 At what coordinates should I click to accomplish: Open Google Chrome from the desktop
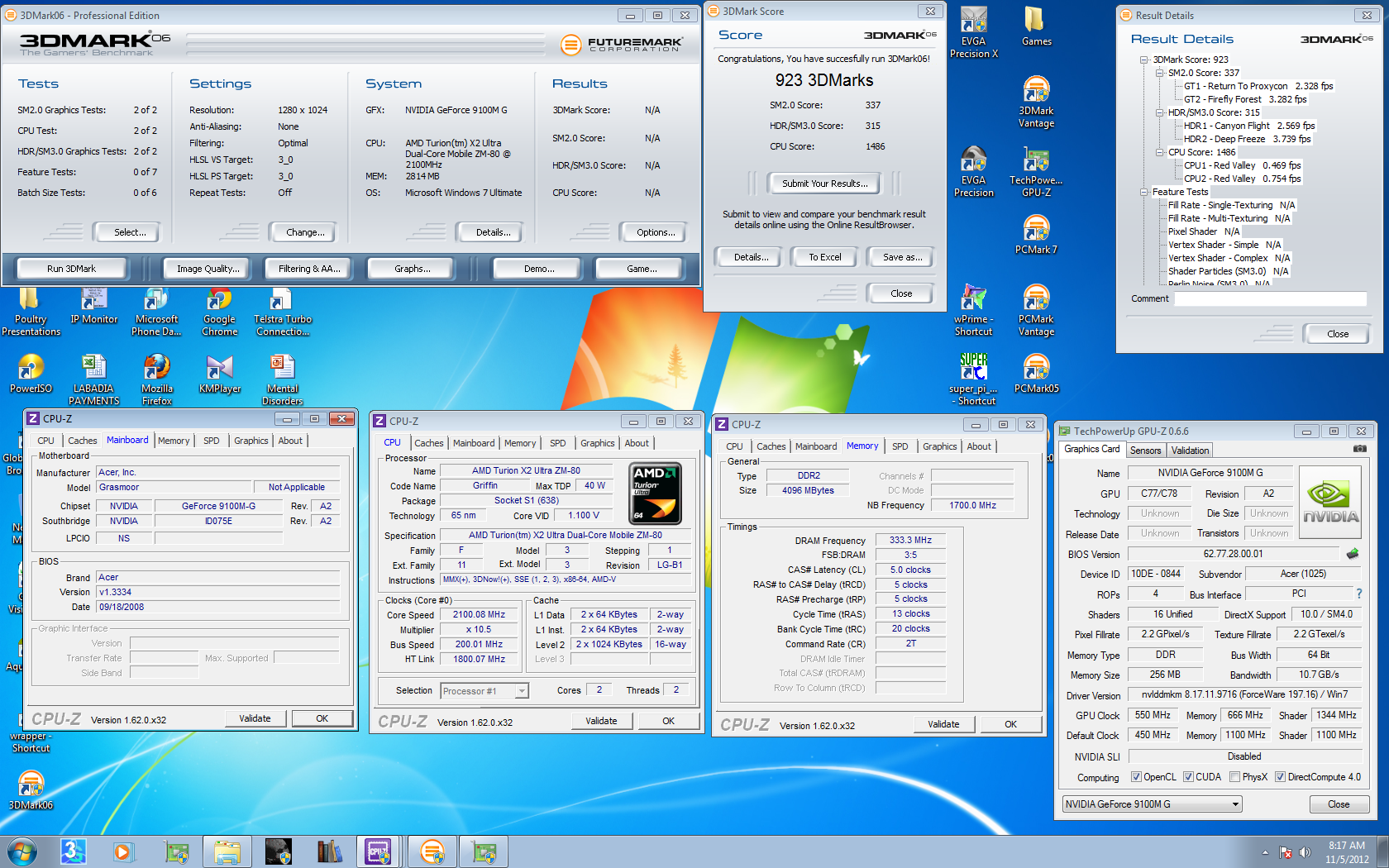pyautogui.click(x=219, y=312)
